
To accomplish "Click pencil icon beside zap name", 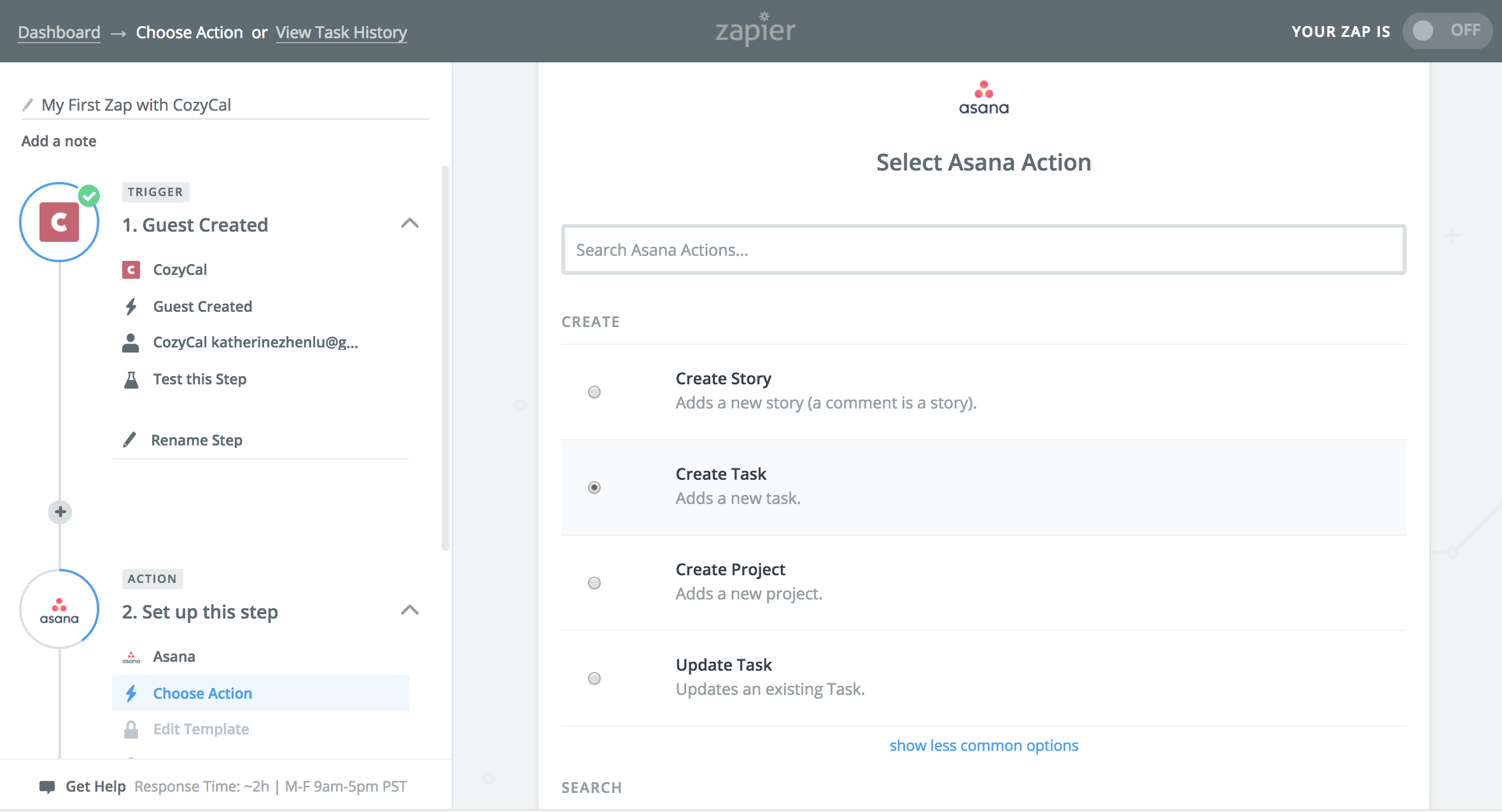I will pos(27,105).
